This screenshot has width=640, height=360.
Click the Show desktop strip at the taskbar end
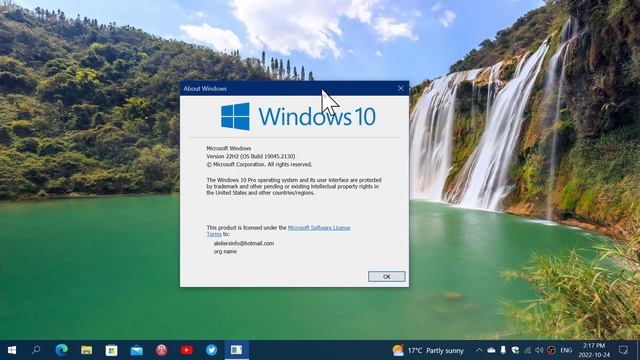638,350
